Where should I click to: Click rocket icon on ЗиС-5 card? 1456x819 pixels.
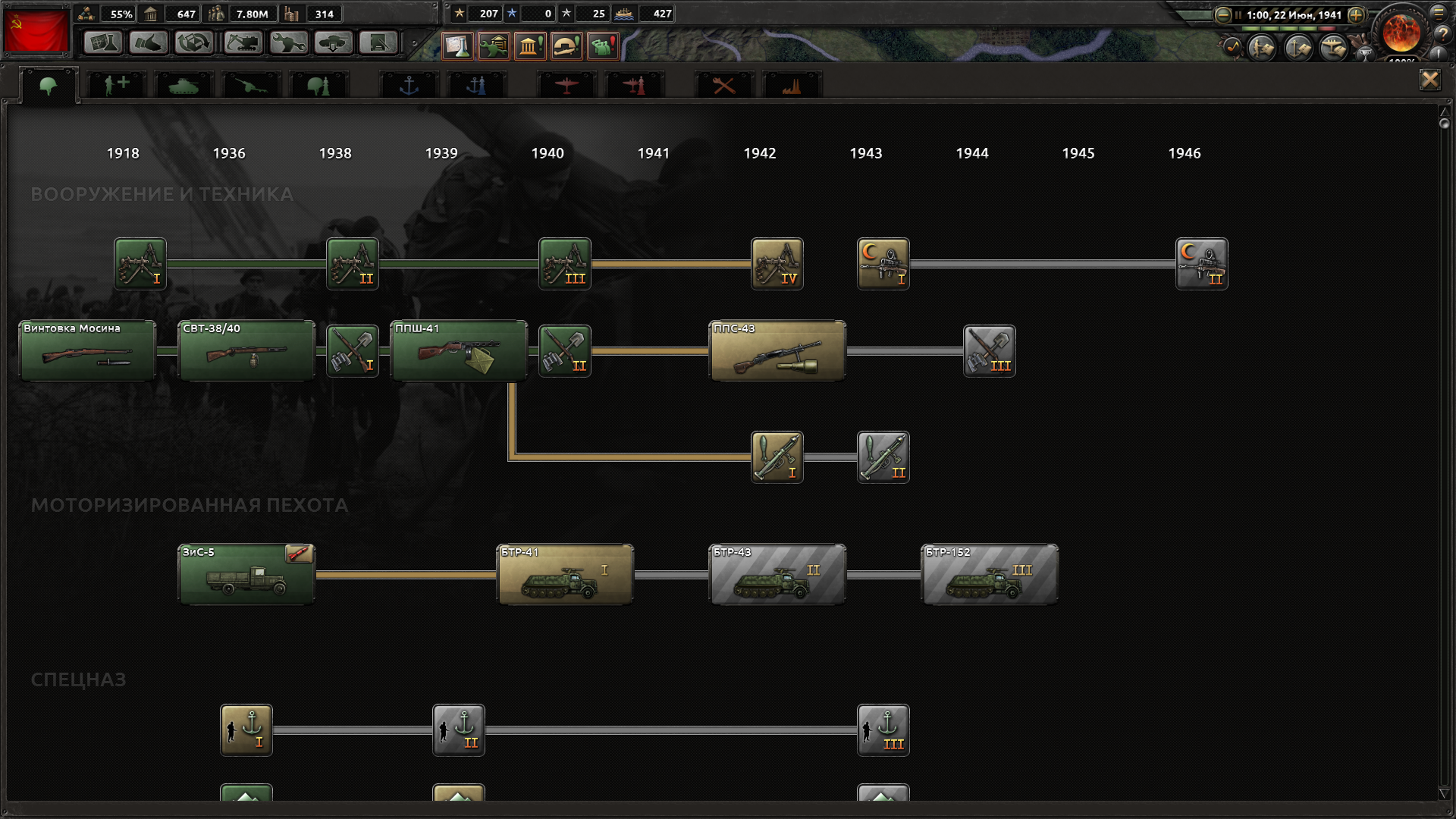click(x=299, y=554)
